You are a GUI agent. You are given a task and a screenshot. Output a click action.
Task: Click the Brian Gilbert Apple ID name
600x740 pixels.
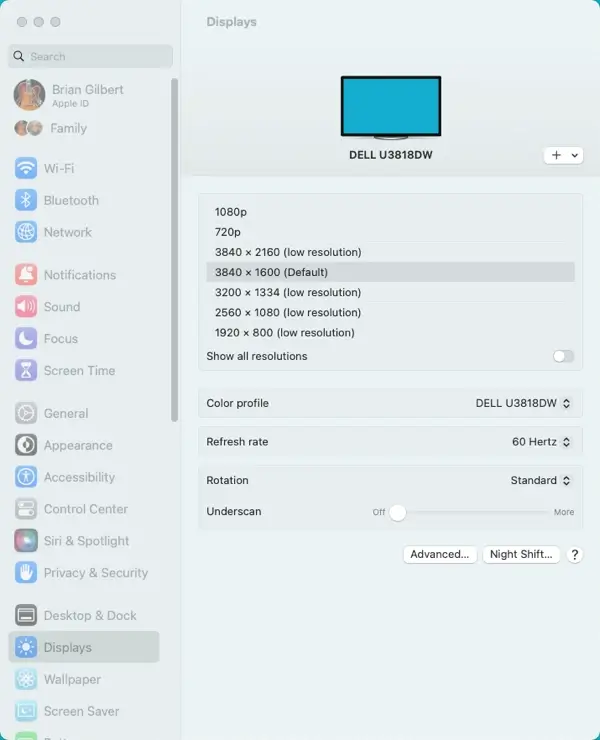[88, 90]
